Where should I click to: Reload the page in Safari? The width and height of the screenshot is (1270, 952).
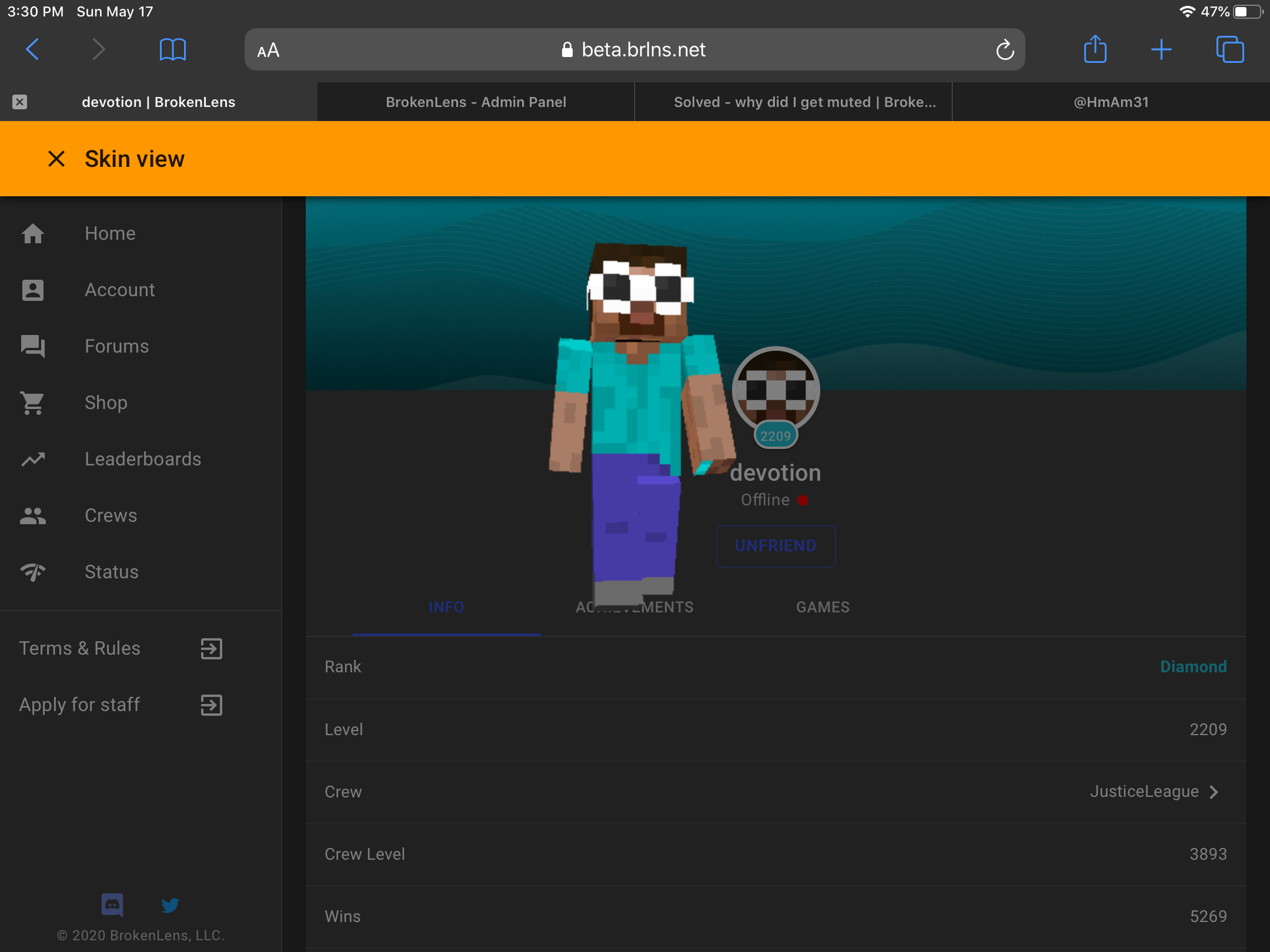(1005, 50)
